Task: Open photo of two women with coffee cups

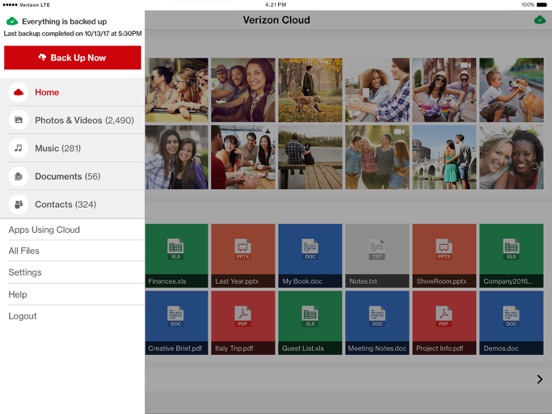Action: click(377, 90)
